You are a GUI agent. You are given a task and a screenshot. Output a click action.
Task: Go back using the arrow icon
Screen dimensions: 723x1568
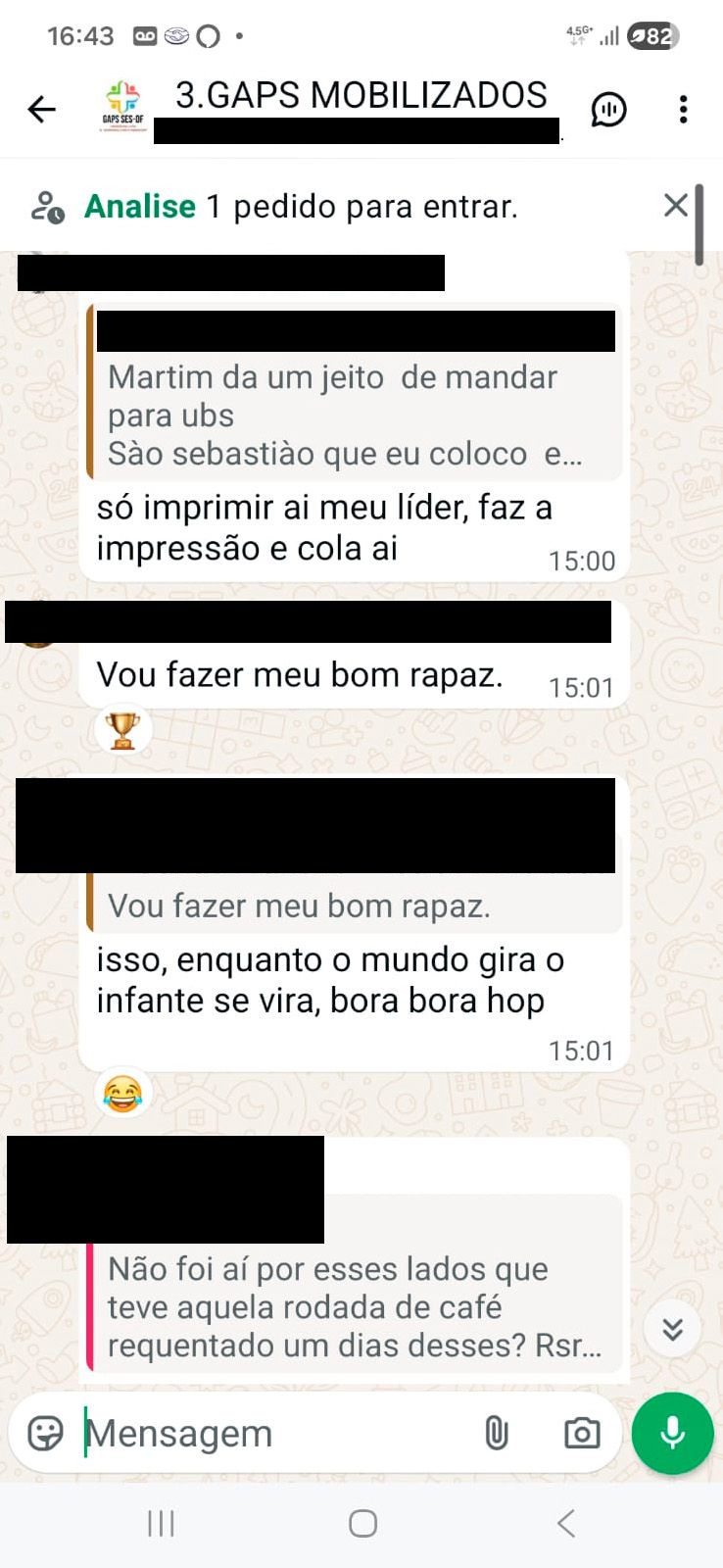(x=42, y=109)
